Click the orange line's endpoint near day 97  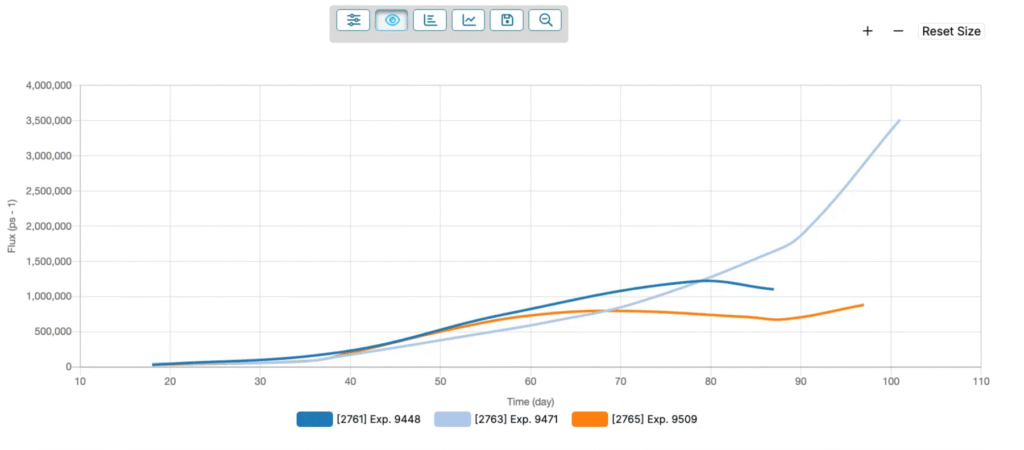(x=863, y=305)
